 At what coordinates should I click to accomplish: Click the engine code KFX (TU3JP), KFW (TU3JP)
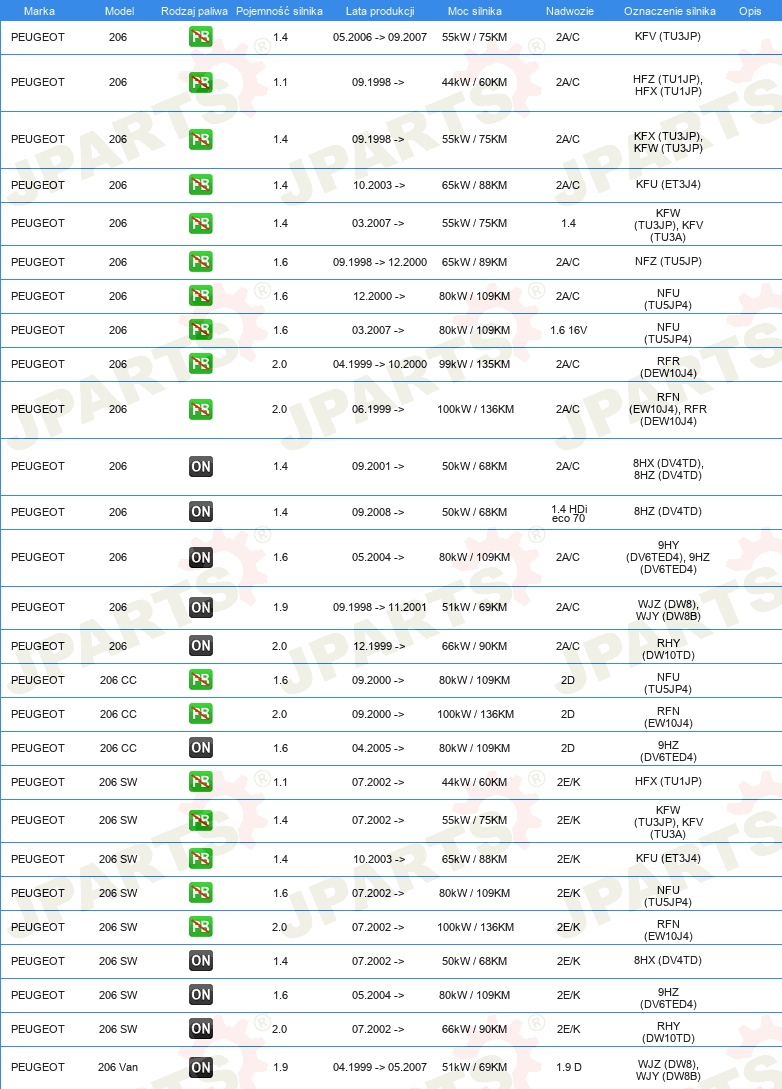click(668, 142)
